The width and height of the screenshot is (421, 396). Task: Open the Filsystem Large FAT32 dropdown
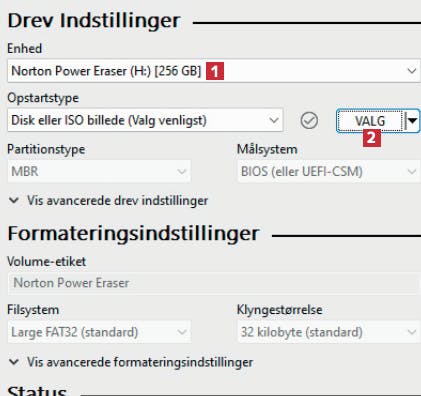pyautogui.click(x=99, y=332)
